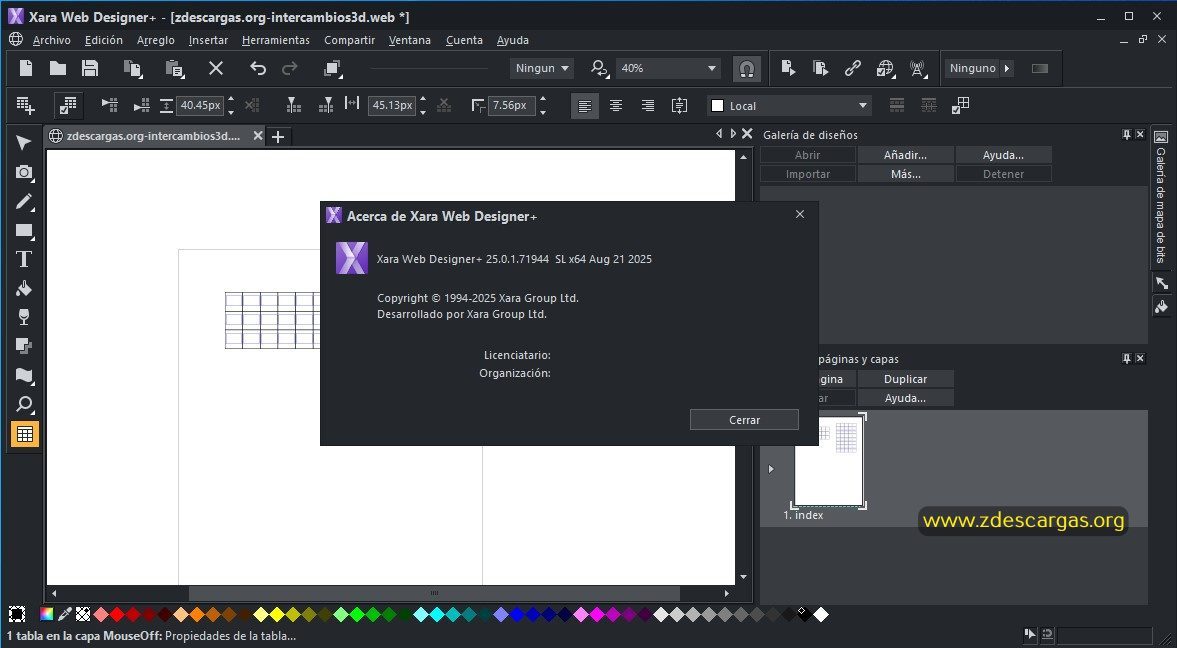Undo the last action
1177x648 pixels.
(257, 68)
